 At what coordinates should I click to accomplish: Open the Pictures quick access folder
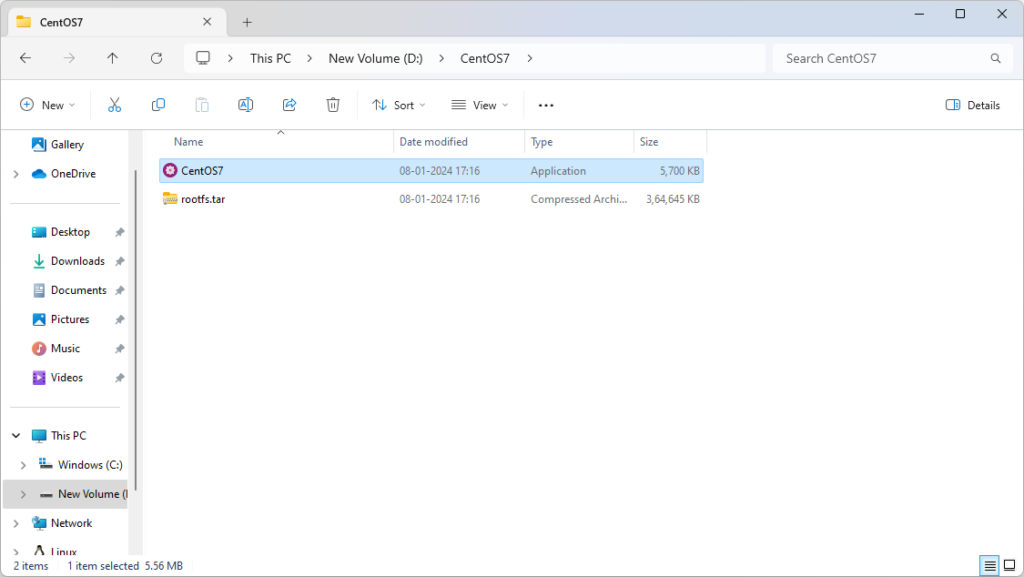[60, 319]
